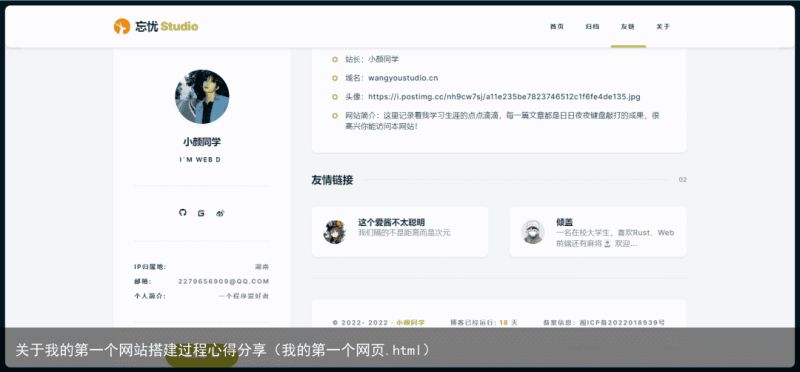The width and height of the screenshot is (800, 372).
Task: Click the domain wangyoustudio.cn text
Action: [403, 78]
